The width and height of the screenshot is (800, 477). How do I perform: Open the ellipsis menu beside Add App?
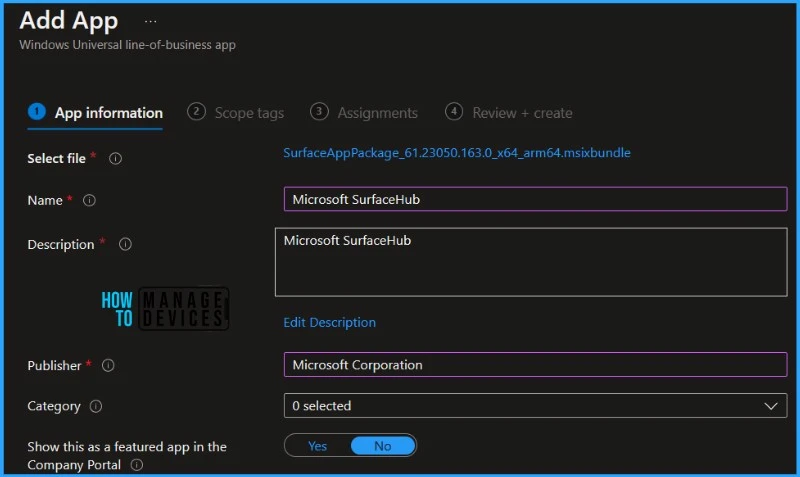click(x=151, y=22)
